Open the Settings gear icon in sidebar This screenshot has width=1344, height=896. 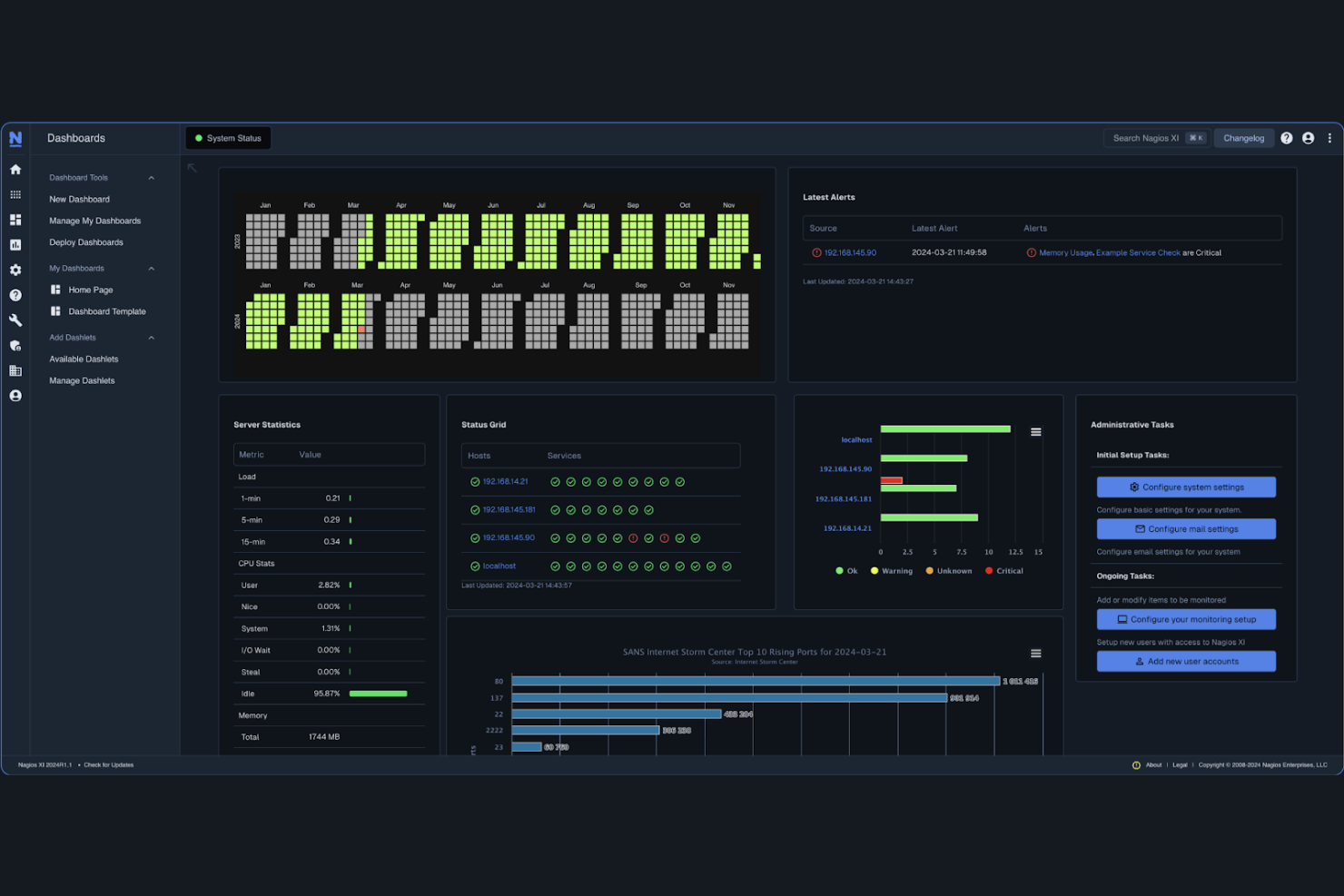15,270
